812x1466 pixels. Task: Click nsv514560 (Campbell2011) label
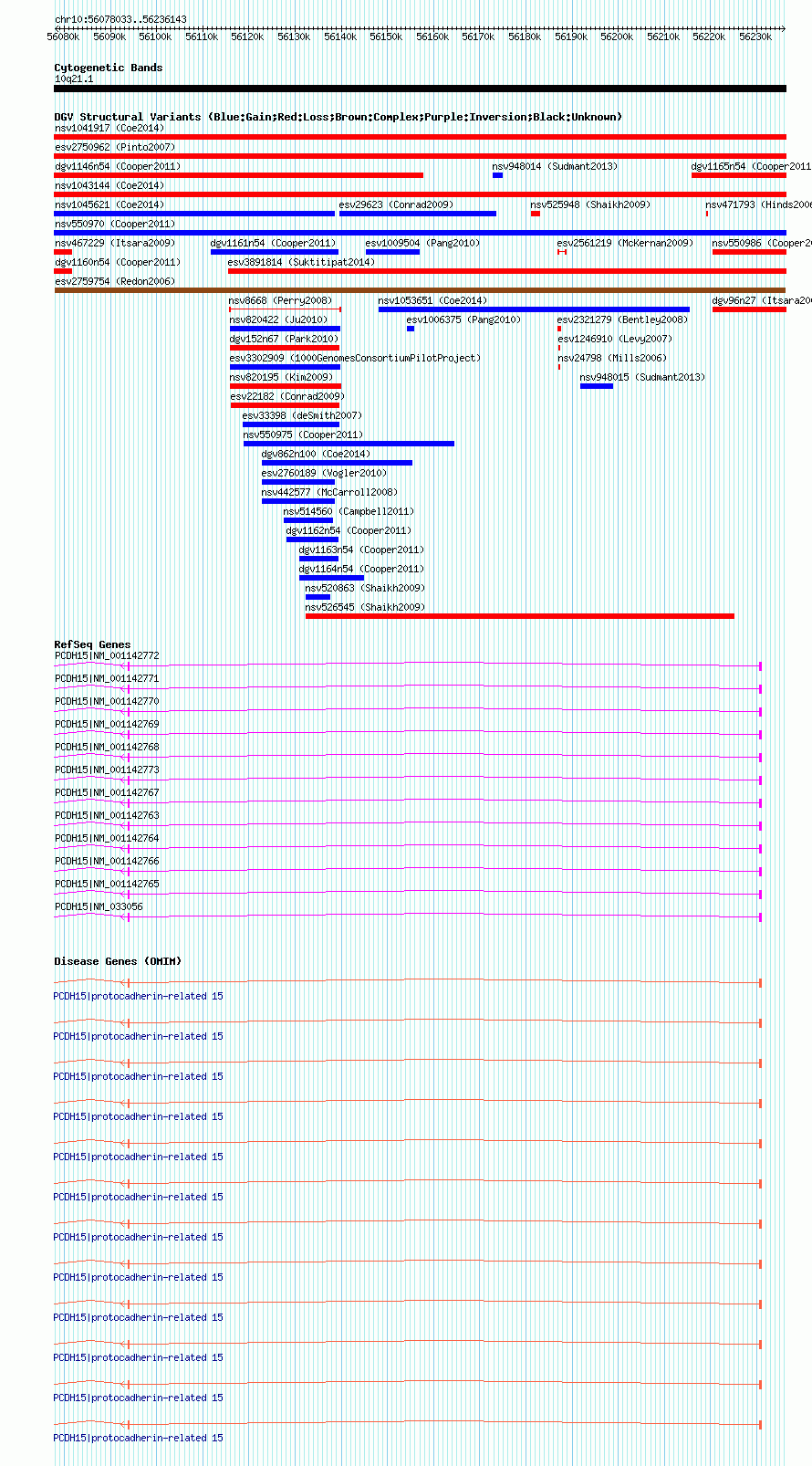click(x=349, y=511)
